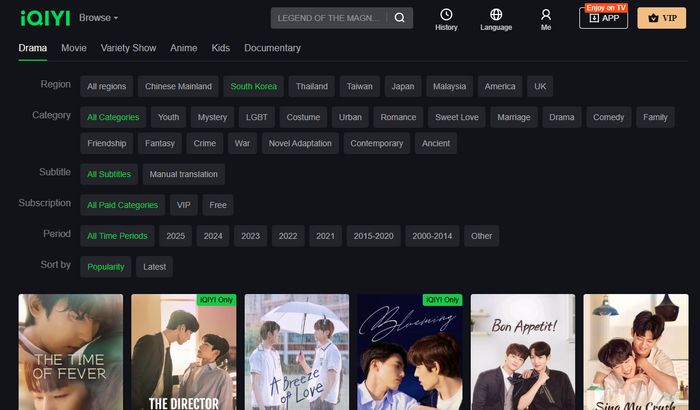Viewport: 700px width, 410px height.
Task: Filter period by 2015-2020
Action: coord(374,236)
